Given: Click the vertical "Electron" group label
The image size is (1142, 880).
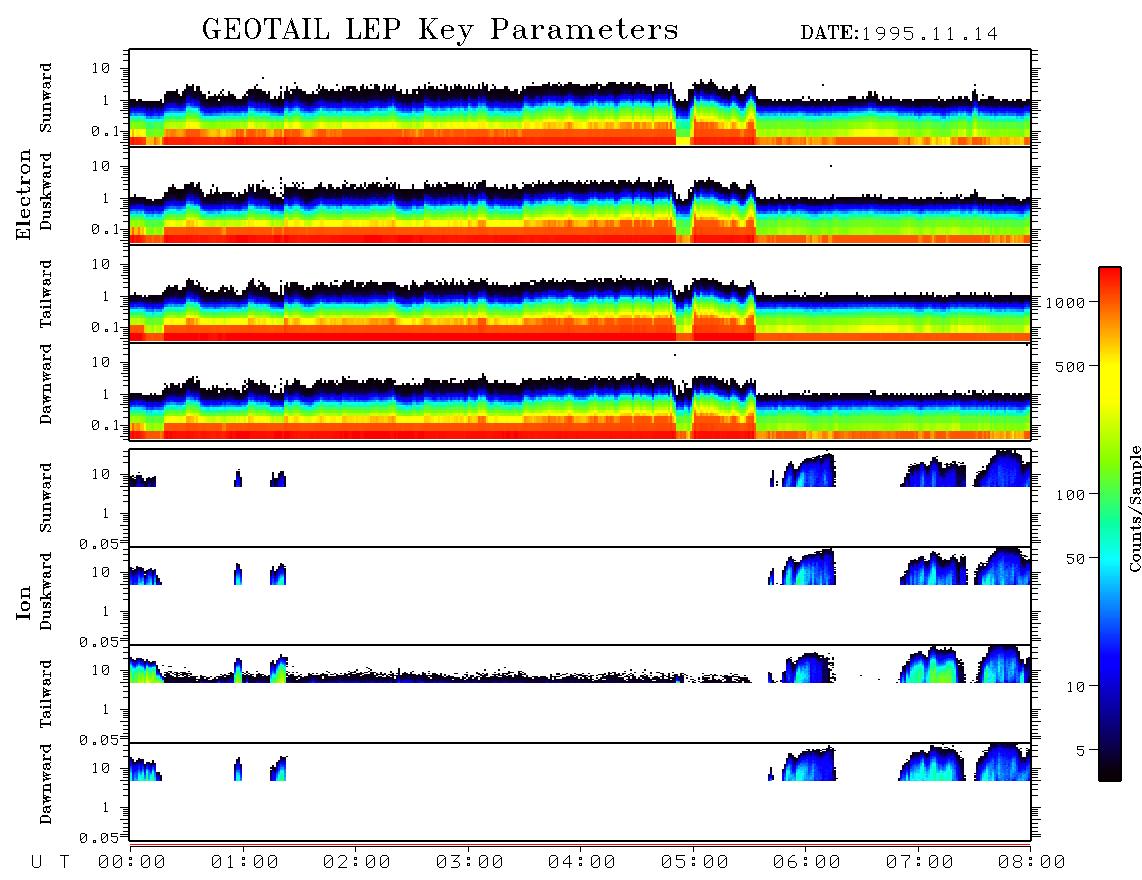Looking at the screenshot, I should click(23, 194).
